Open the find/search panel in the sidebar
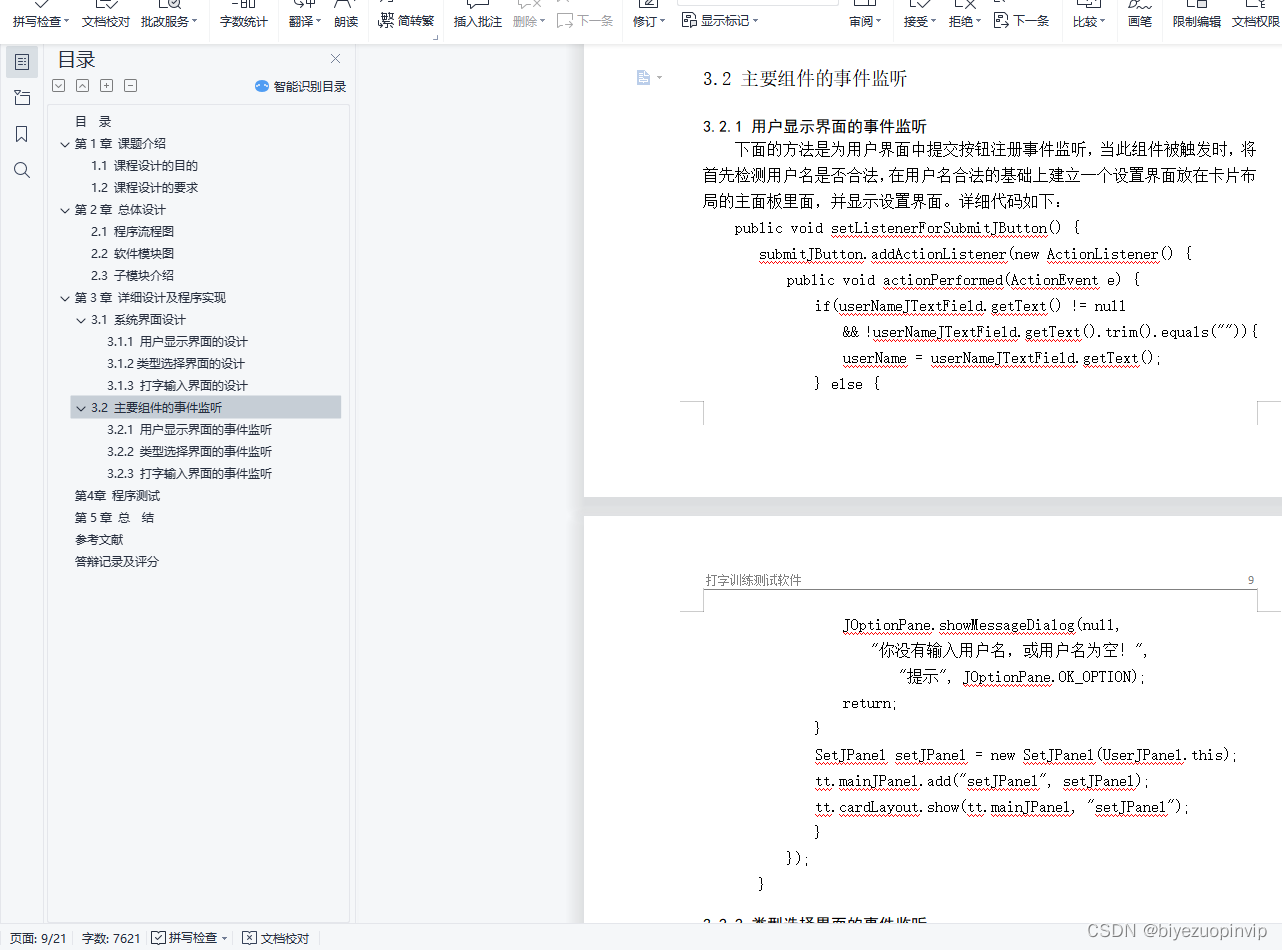This screenshot has height=950, width=1282. click(x=22, y=170)
